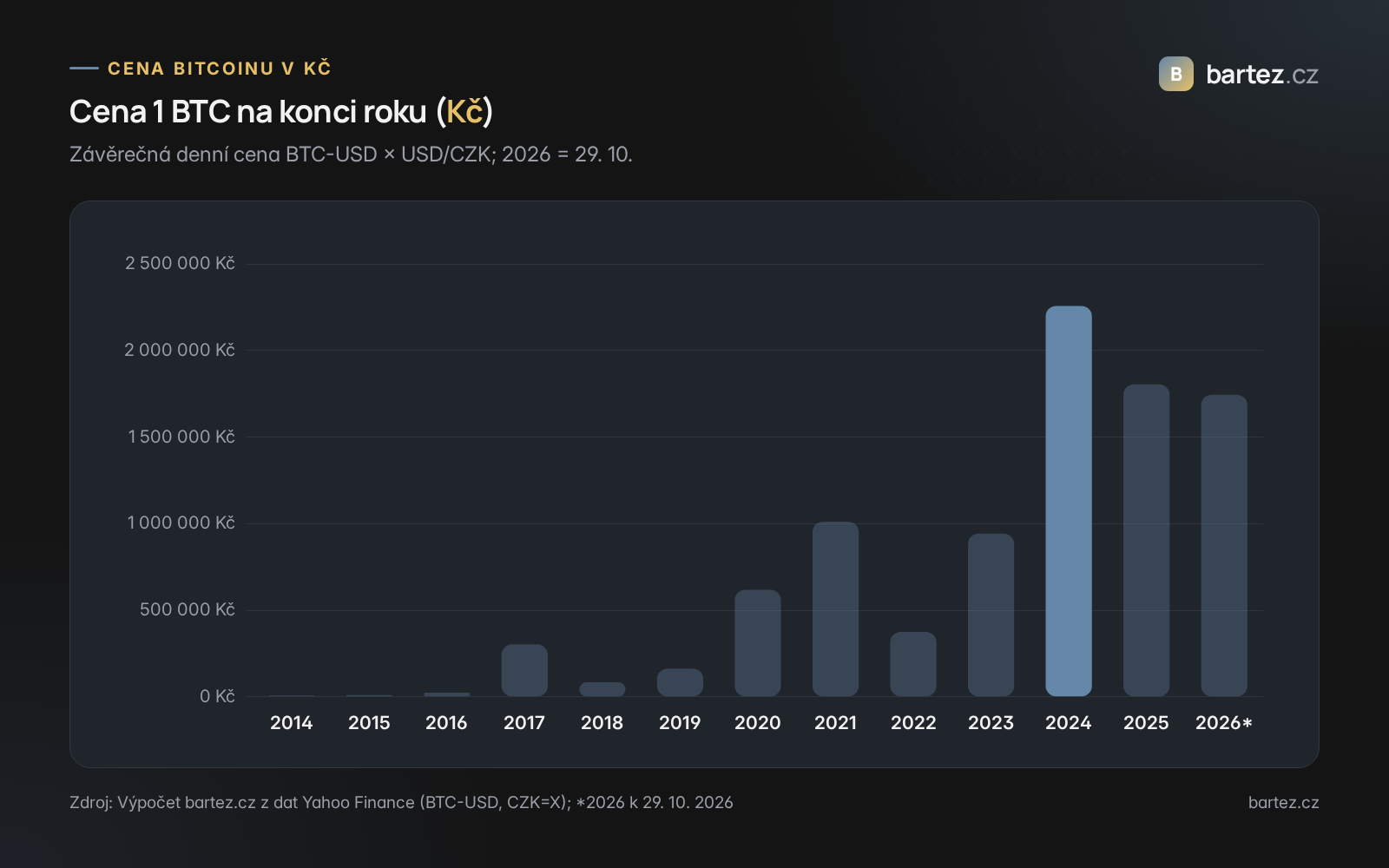The width and height of the screenshot is (1389, 868).
Task: Click the y-axis label 2 500 000 Kč
Action: pos(180,263)
